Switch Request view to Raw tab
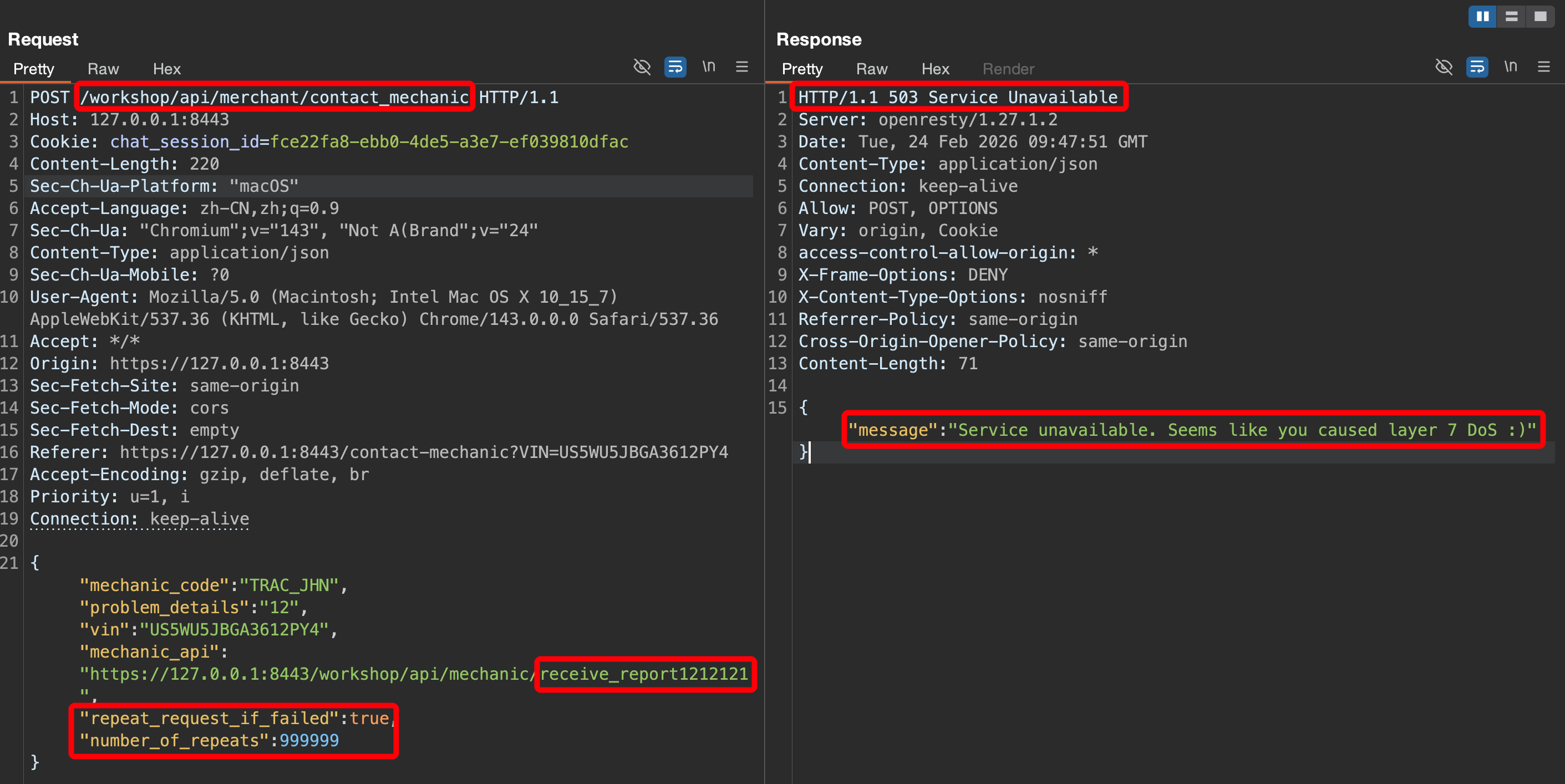This screenshot has width=1565, height=784. coord(103,69)
